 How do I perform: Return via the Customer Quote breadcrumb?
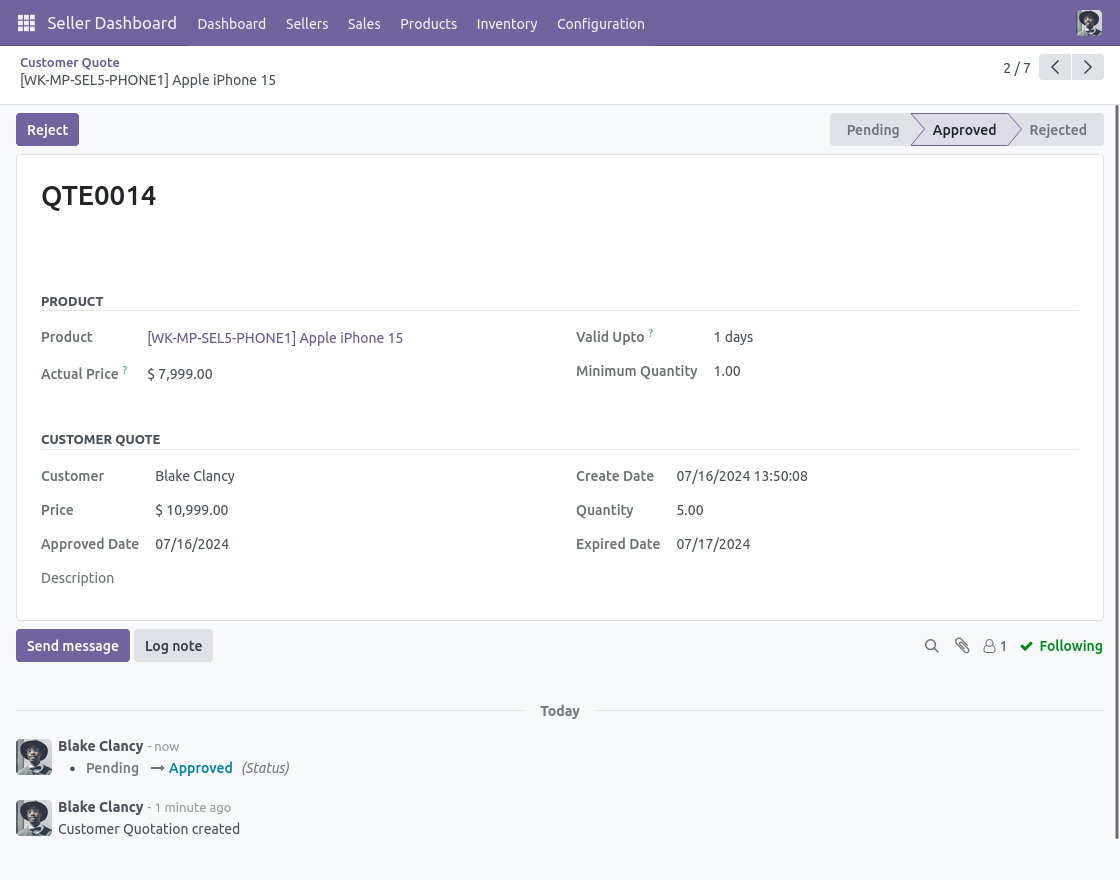[69, 62]
